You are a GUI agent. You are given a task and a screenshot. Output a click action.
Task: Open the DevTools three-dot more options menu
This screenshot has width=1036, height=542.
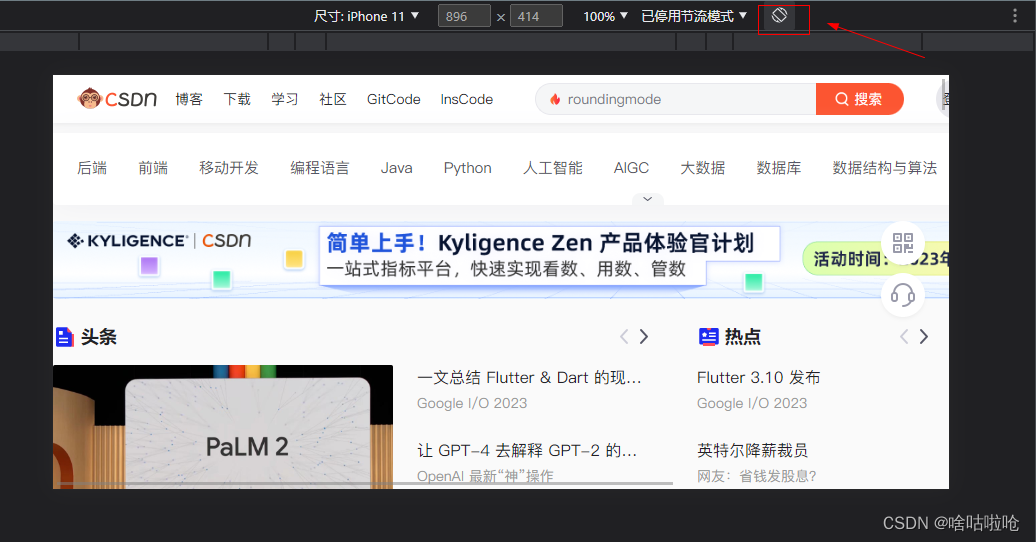[x=1015, y=16]
